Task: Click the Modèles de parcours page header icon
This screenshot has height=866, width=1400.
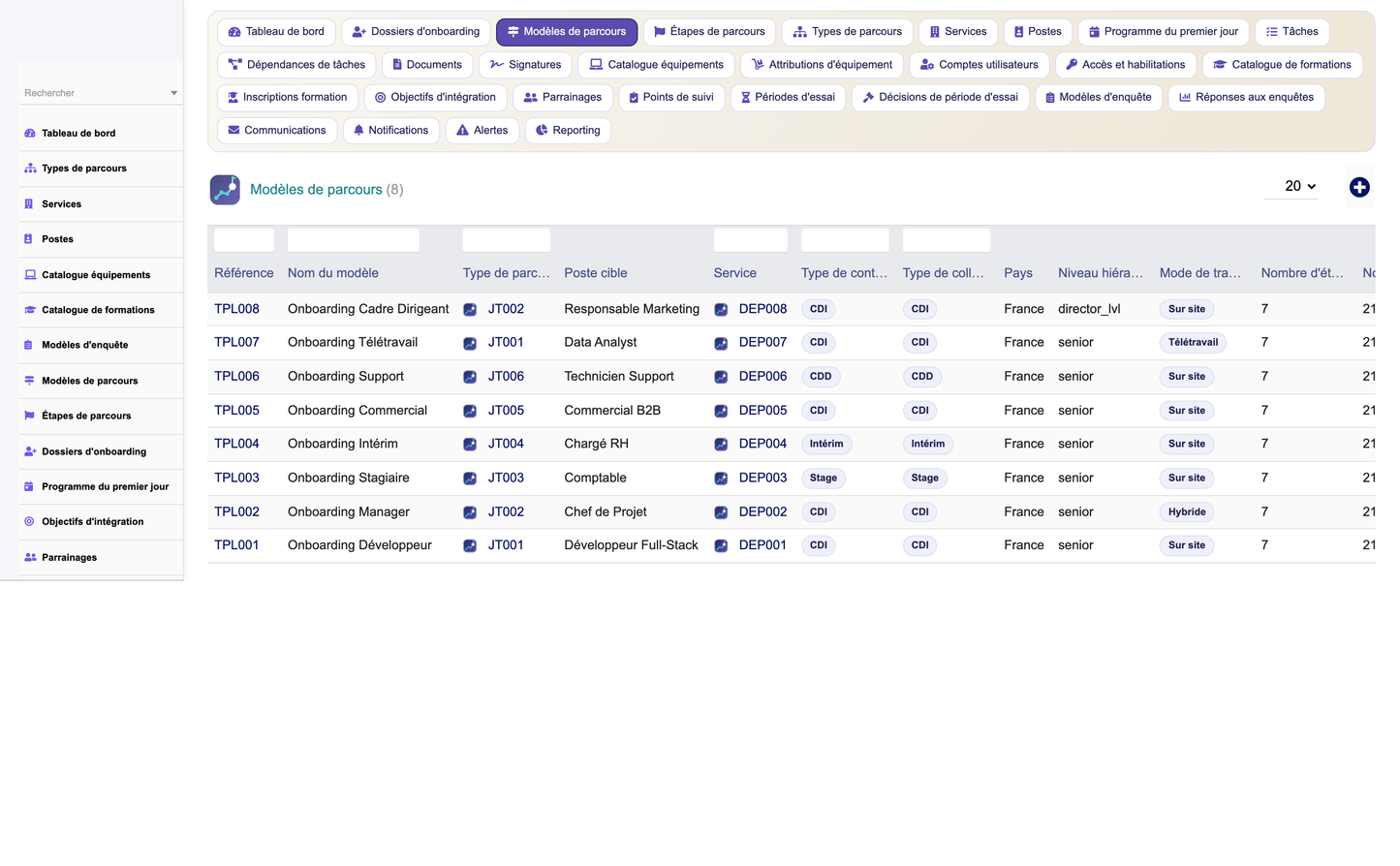Action: click(225, 189)
